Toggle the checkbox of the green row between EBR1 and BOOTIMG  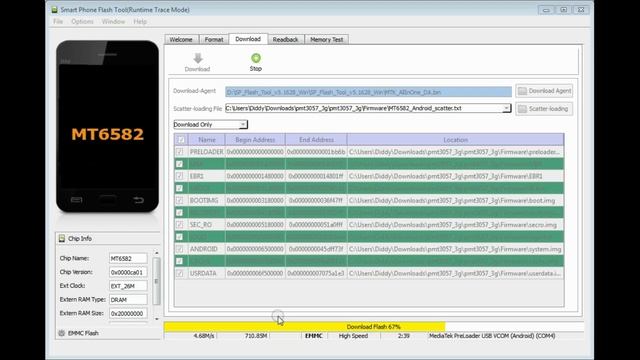pyautogui.click(x=180, y=188)
